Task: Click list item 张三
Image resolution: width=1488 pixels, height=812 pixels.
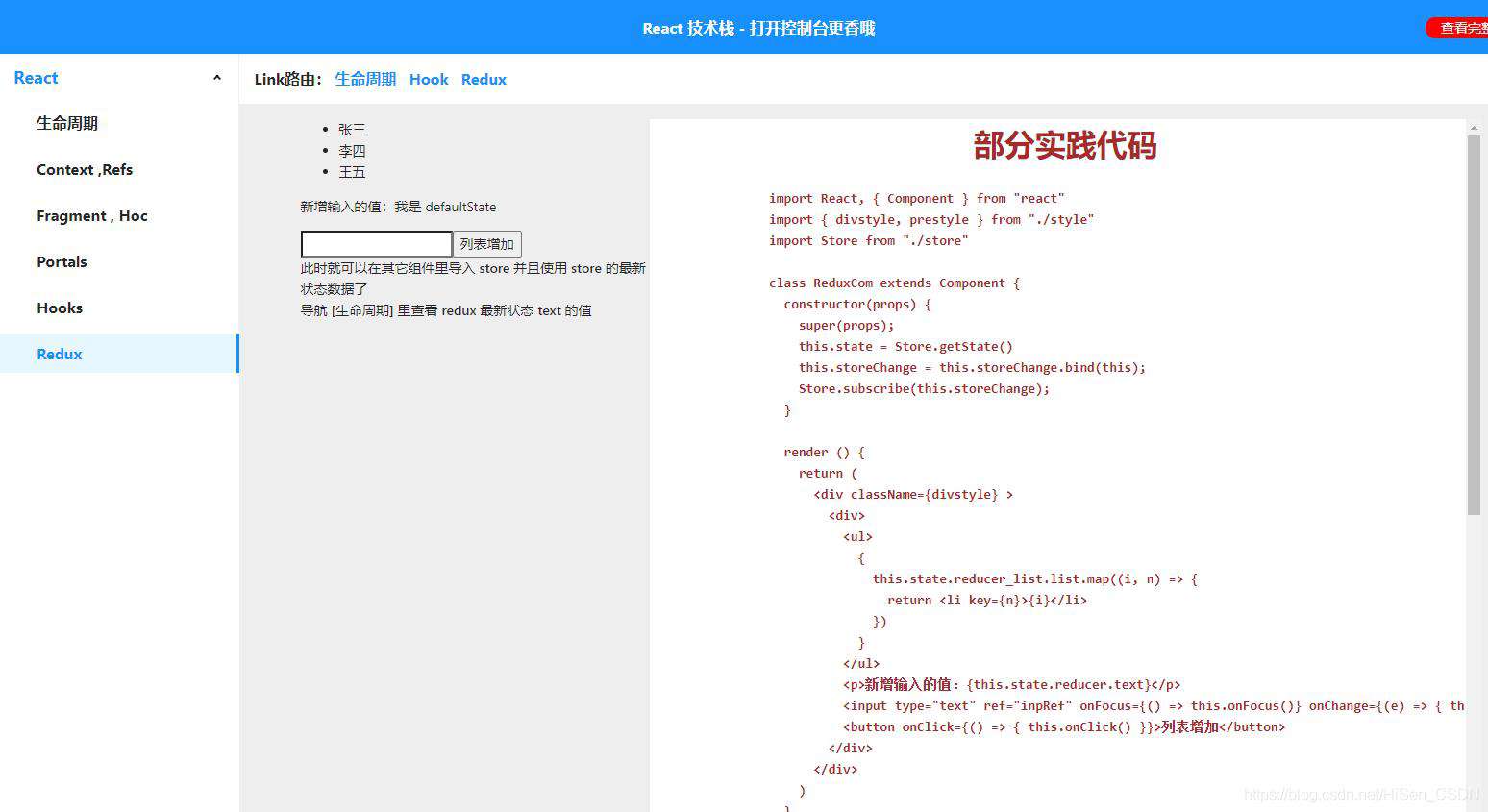Action: pos(352,130)
